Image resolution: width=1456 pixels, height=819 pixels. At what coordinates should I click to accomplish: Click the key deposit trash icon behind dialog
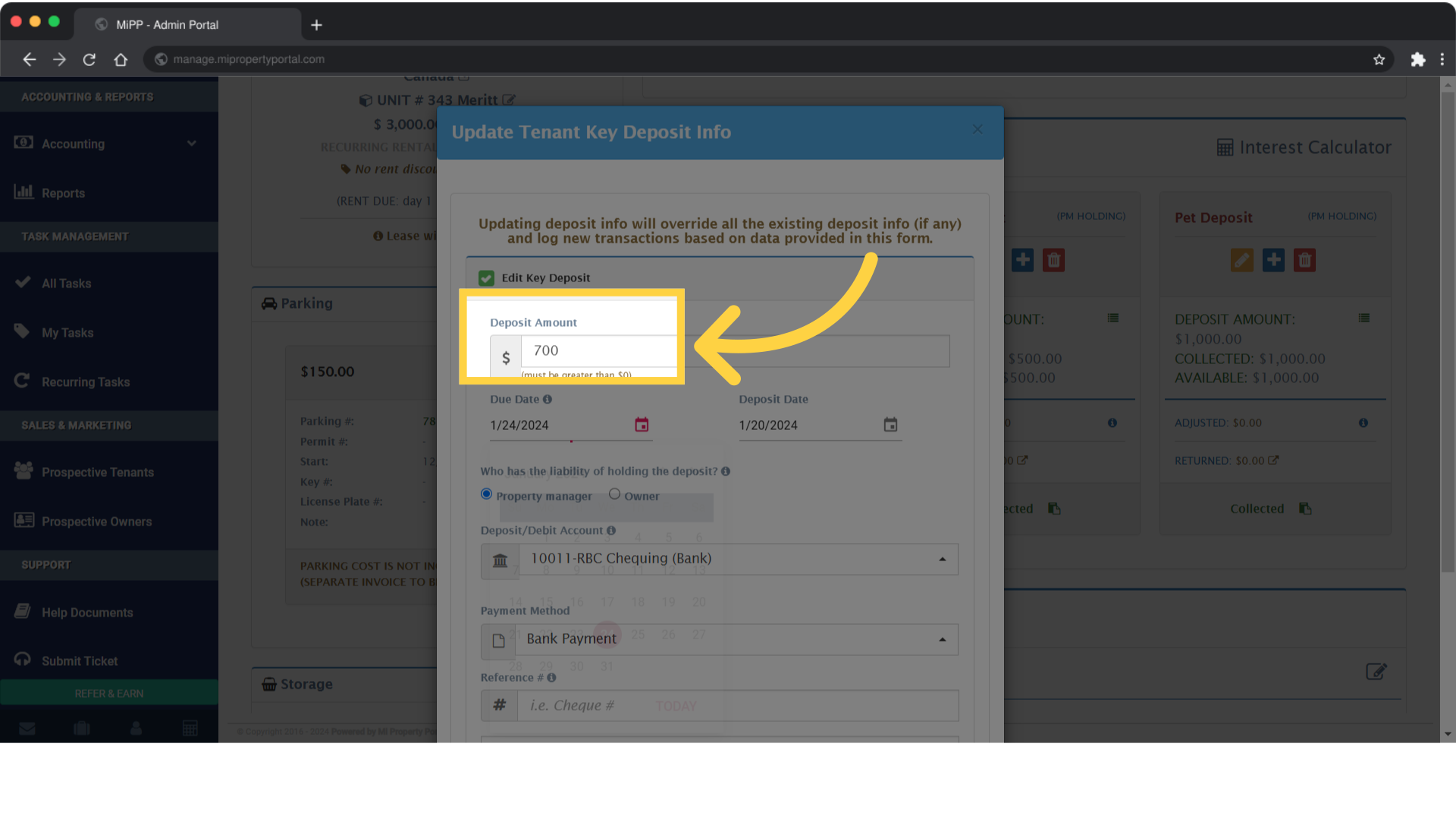[1053, 260]
